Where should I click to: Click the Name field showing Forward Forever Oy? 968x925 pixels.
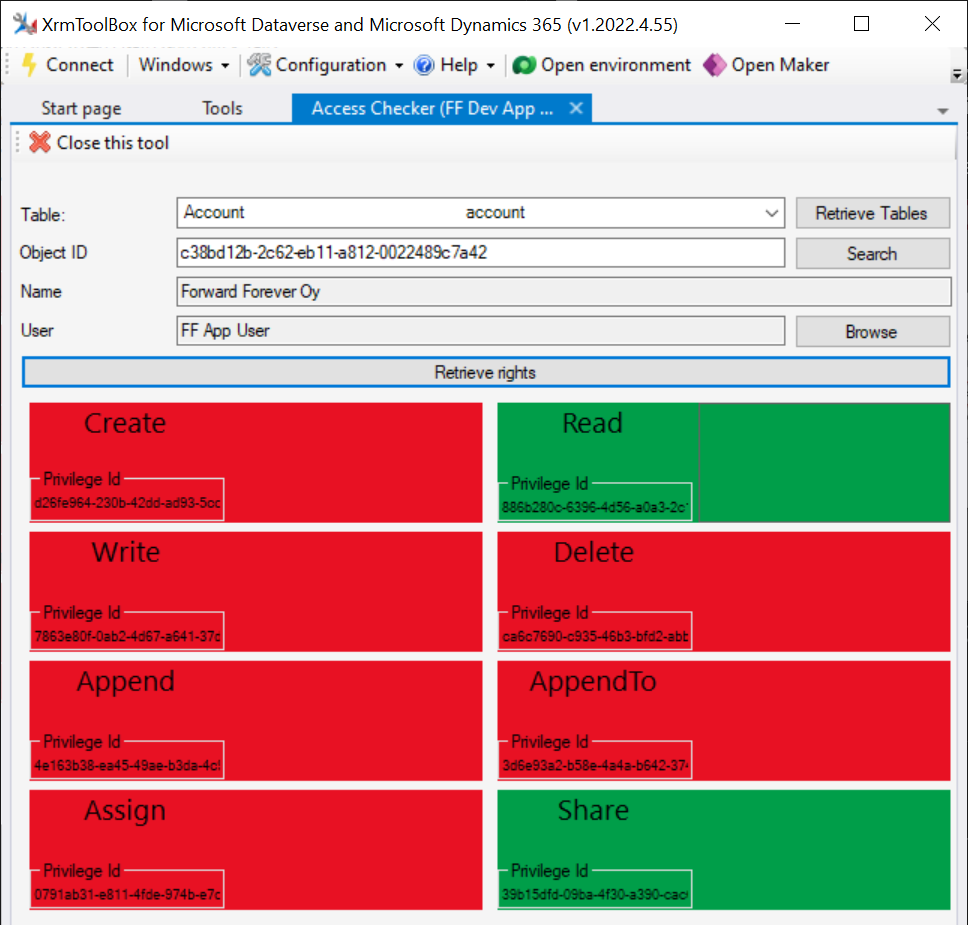[564, 291]
